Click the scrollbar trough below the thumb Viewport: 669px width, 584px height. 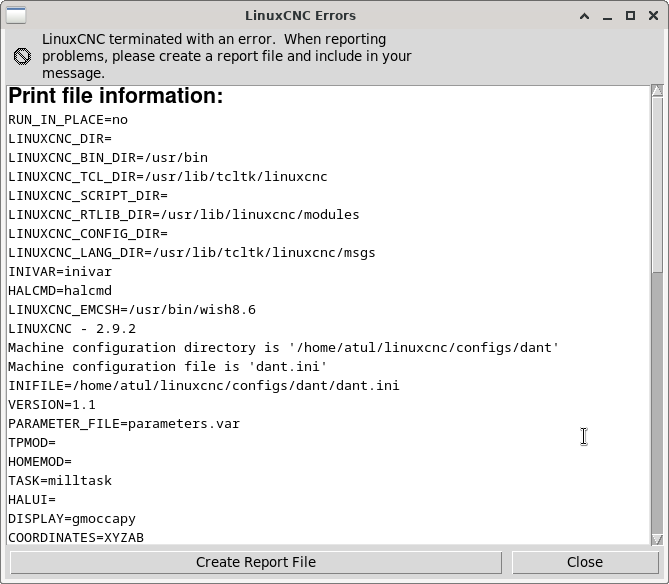coord(657,403)
